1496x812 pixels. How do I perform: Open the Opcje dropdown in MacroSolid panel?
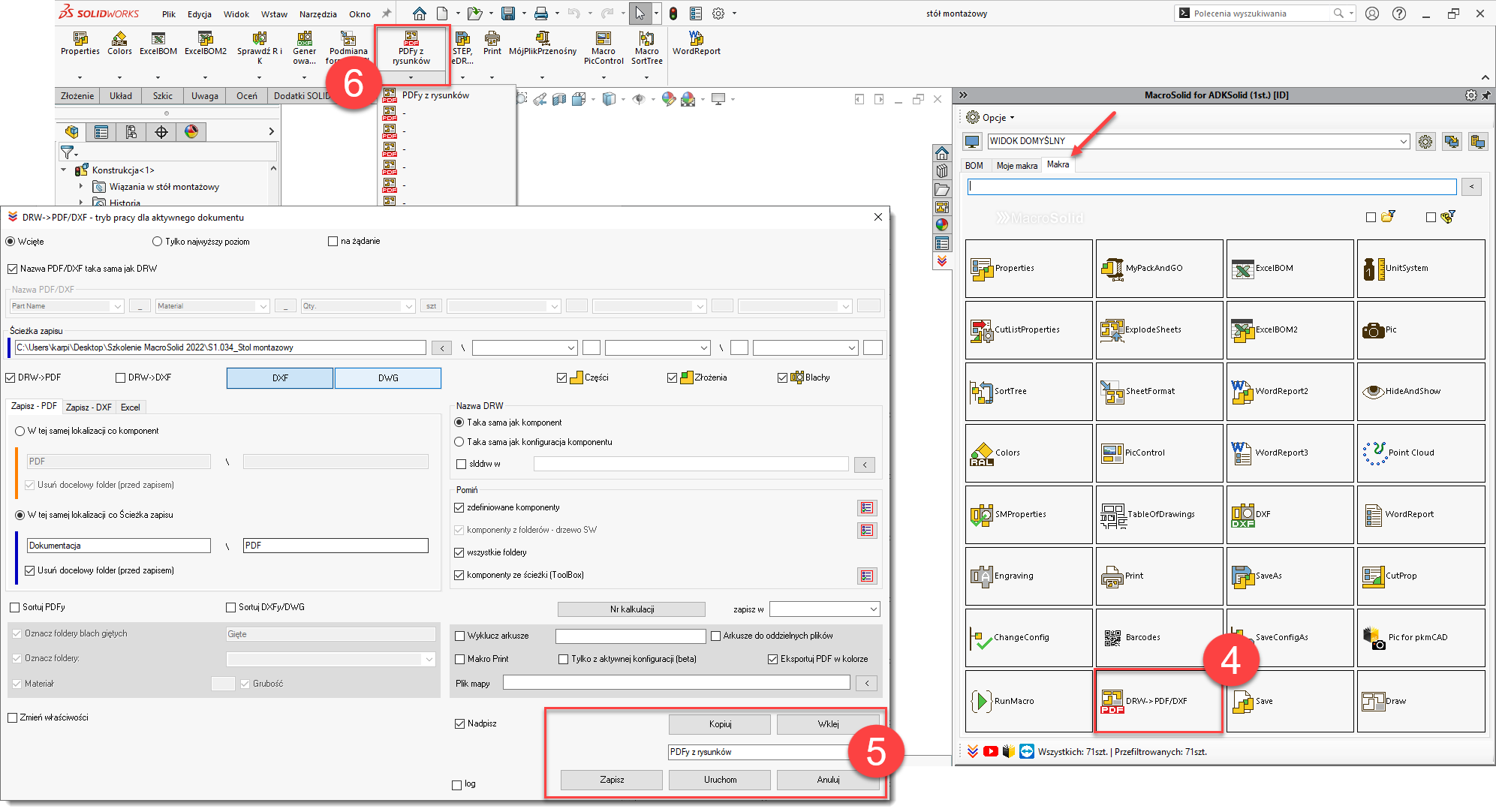(x=991, y=118)
